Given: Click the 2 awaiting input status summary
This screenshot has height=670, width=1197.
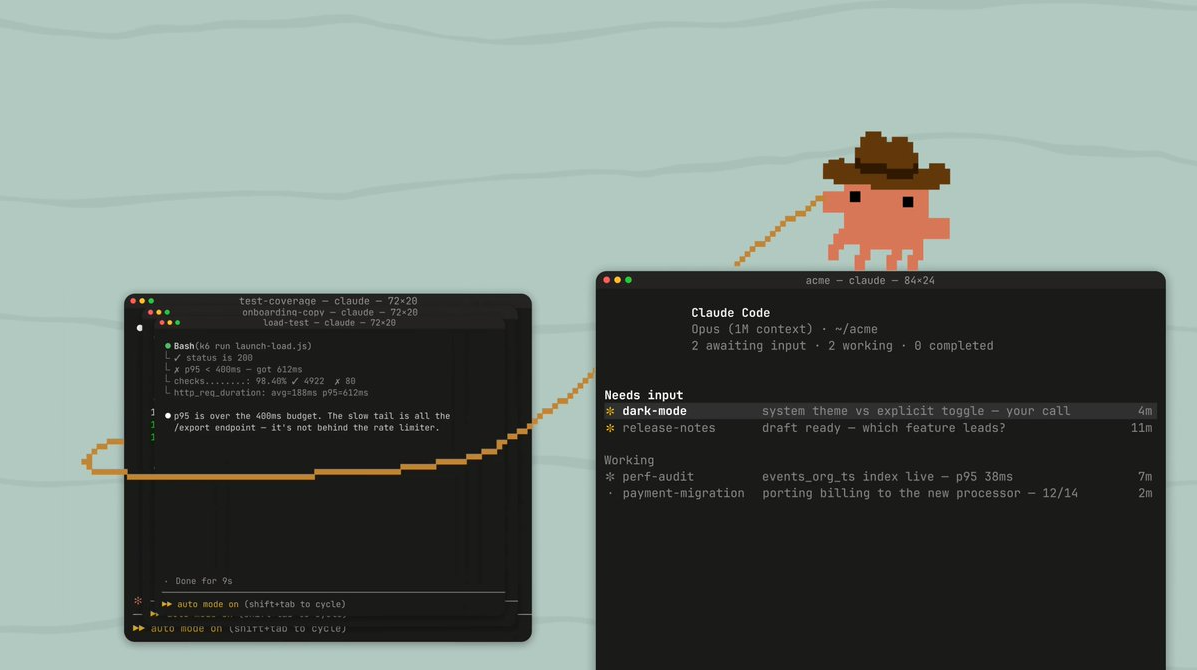Looking at the screenshot, I should (x=842, y=346).
